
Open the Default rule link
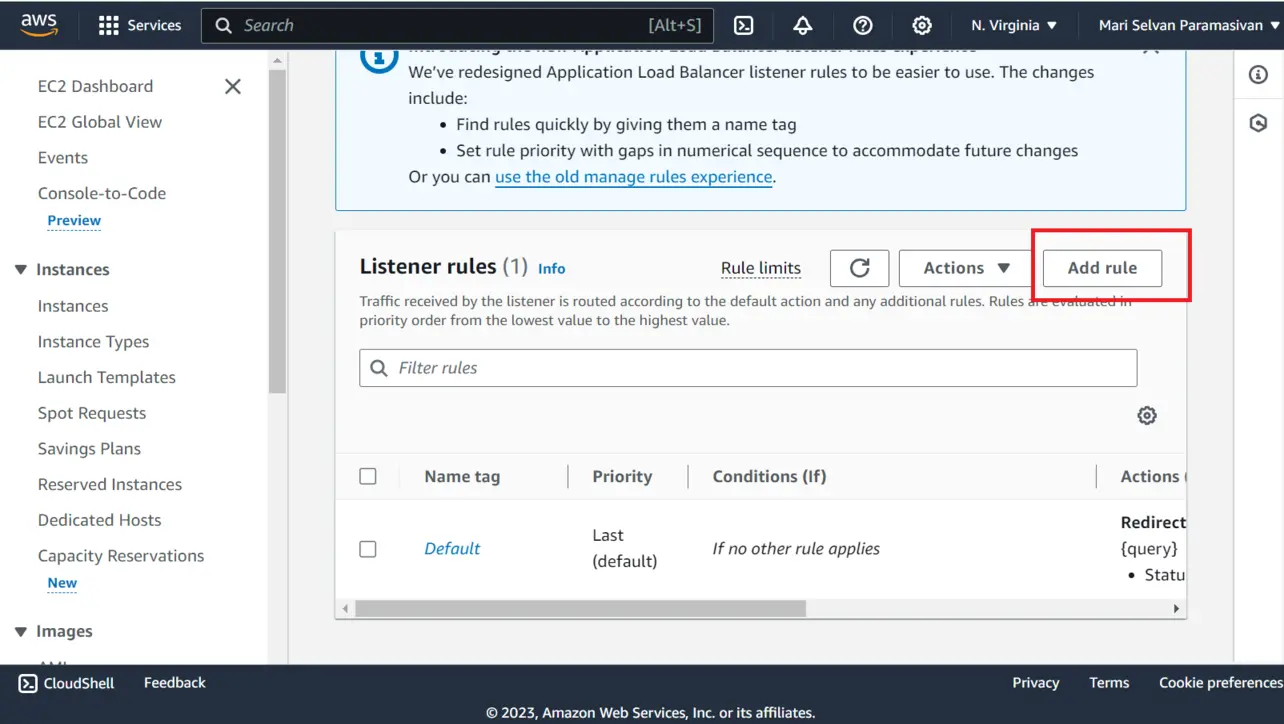[452, 549]
